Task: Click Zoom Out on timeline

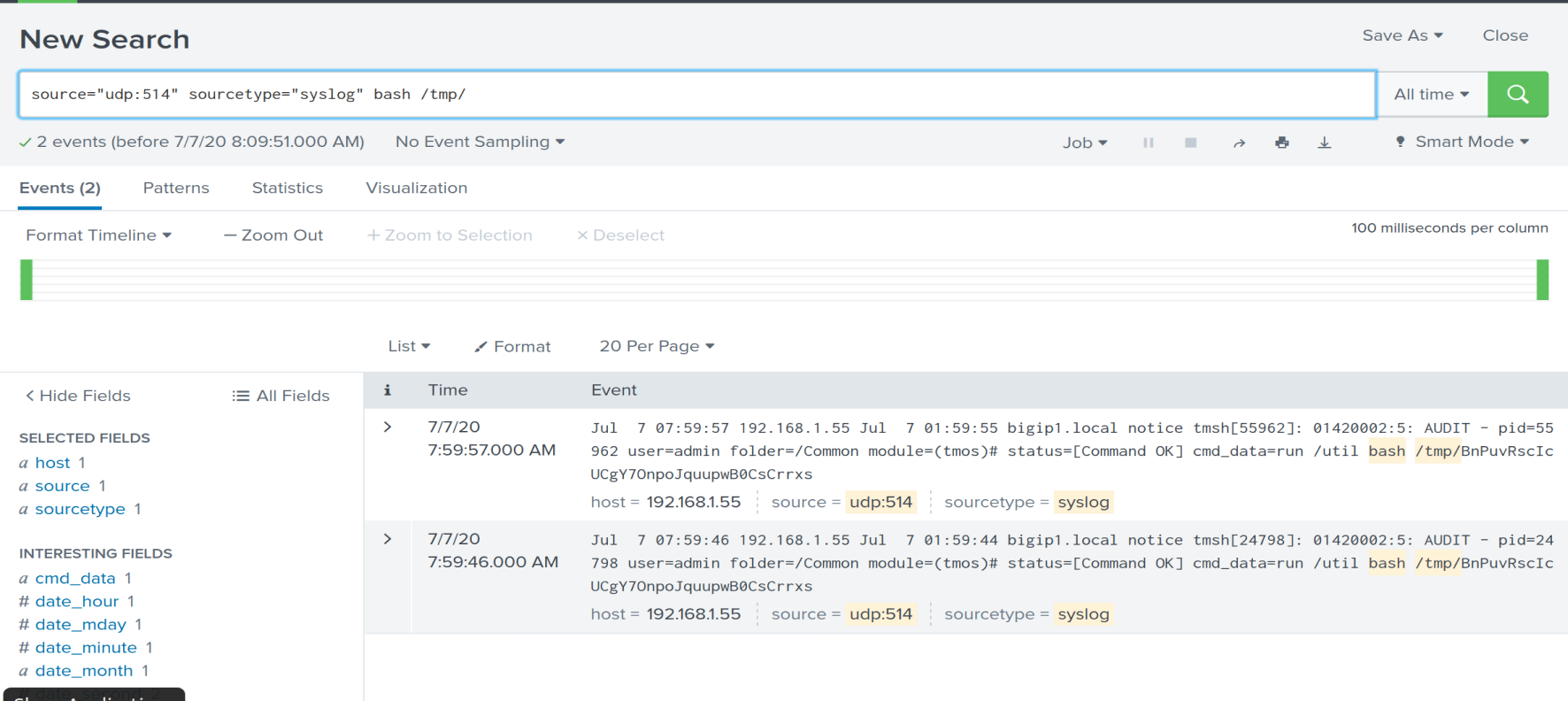Action: click(x=273, y=235)
